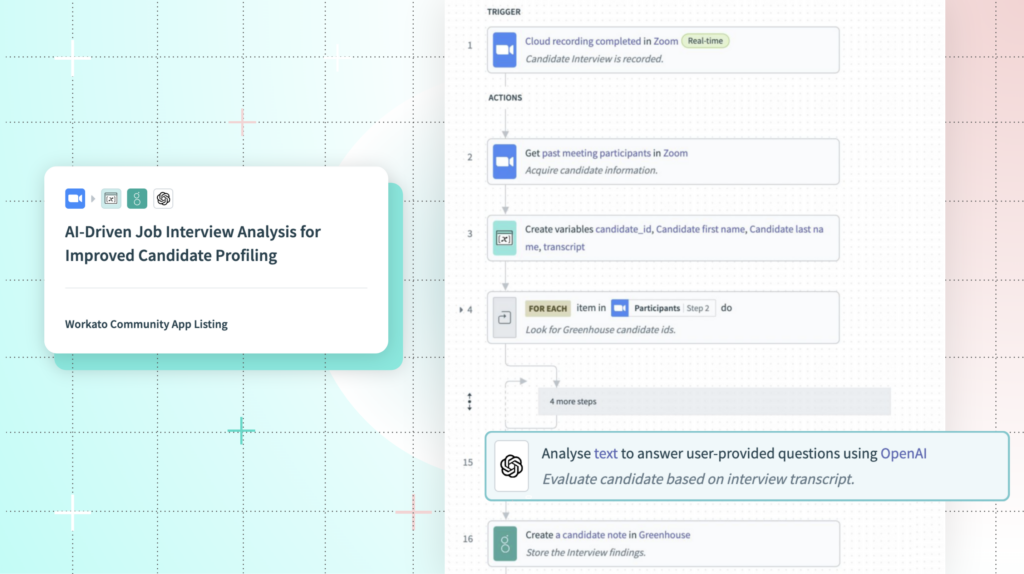Image resolution: width=1024 pixels, height=574 pixels.
Task: Click the vertical expand arrows beside collapsed steps
Action: [469, 402]
